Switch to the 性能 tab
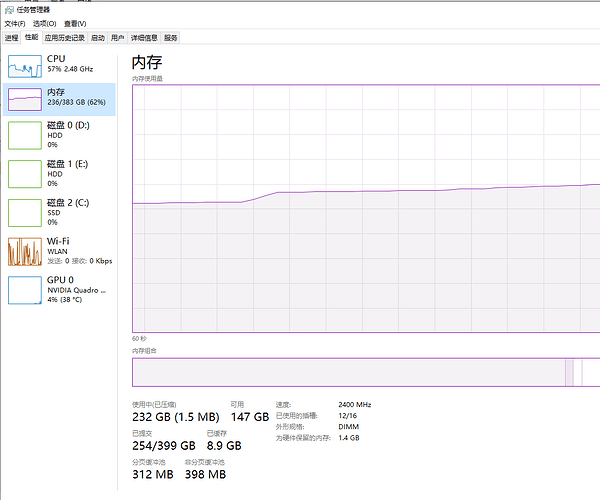This screenshot has width=600, height=500. pyautogui.click(x=31, y=37)
